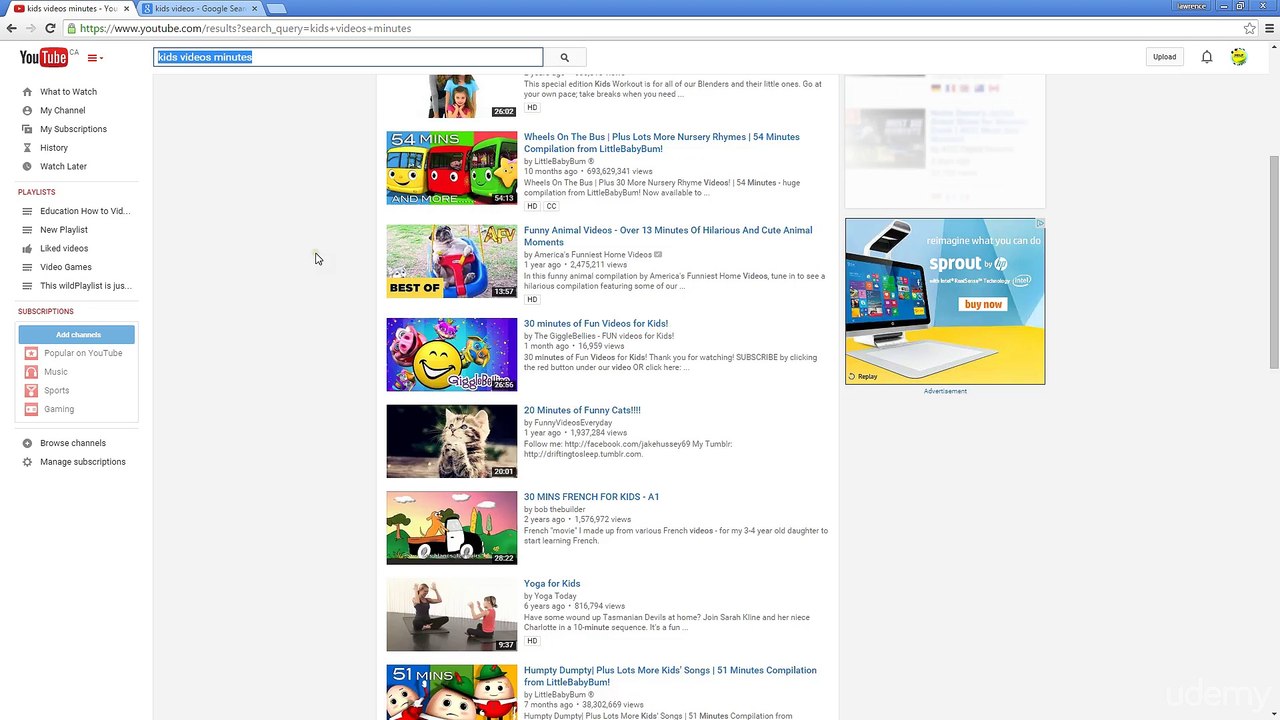Click the page vertical scrollbar thumb
This screenshot has height=720, width=1280.
pyautogui.click(x=1274, y=263)
